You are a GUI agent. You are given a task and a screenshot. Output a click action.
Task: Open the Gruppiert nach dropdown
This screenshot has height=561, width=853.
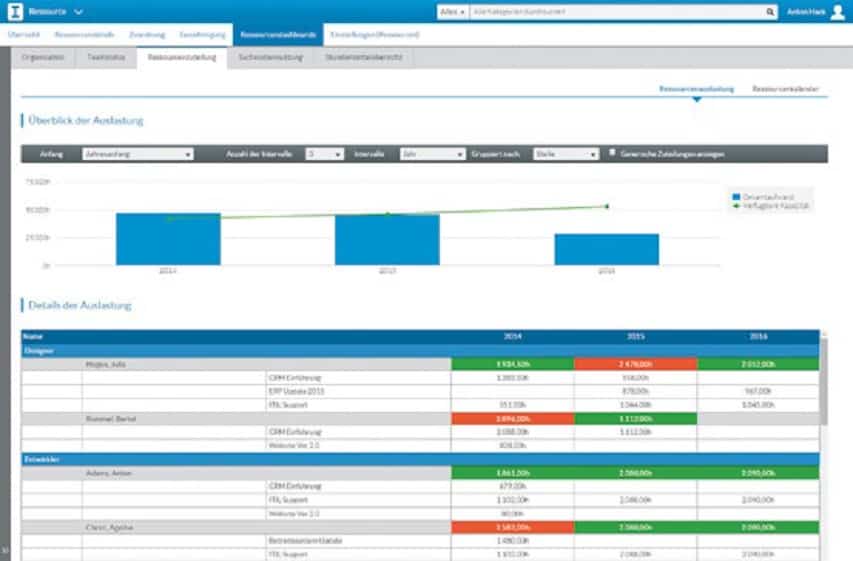tap(565, 155)
